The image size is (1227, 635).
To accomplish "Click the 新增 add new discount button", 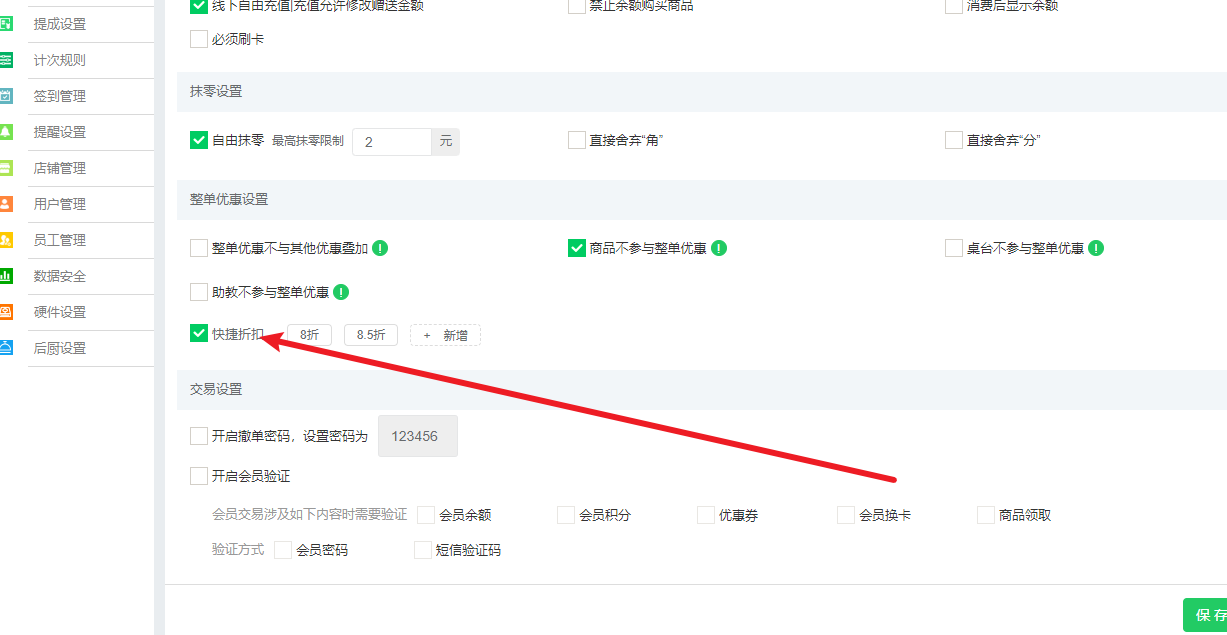I will [445, 334].
